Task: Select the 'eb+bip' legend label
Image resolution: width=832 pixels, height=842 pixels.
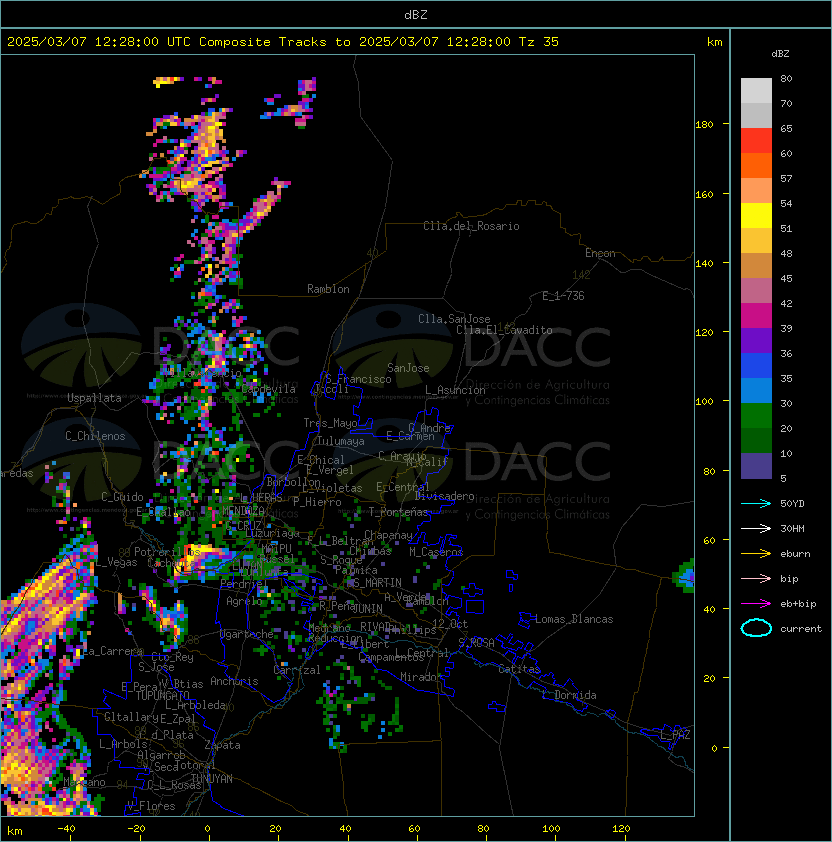Action: (x=798, y=604)
